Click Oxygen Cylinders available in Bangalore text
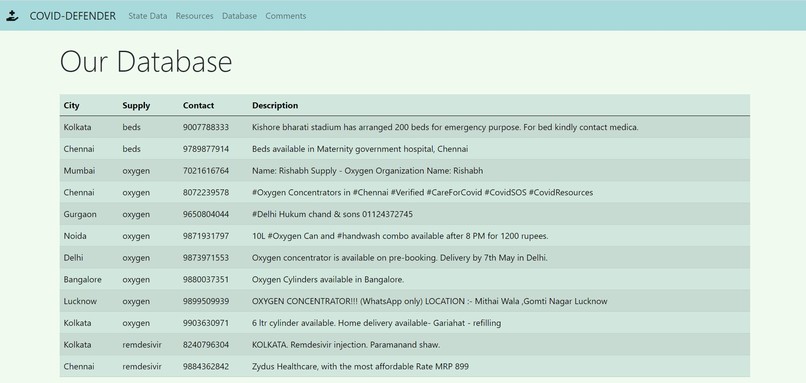 (328, 280)
